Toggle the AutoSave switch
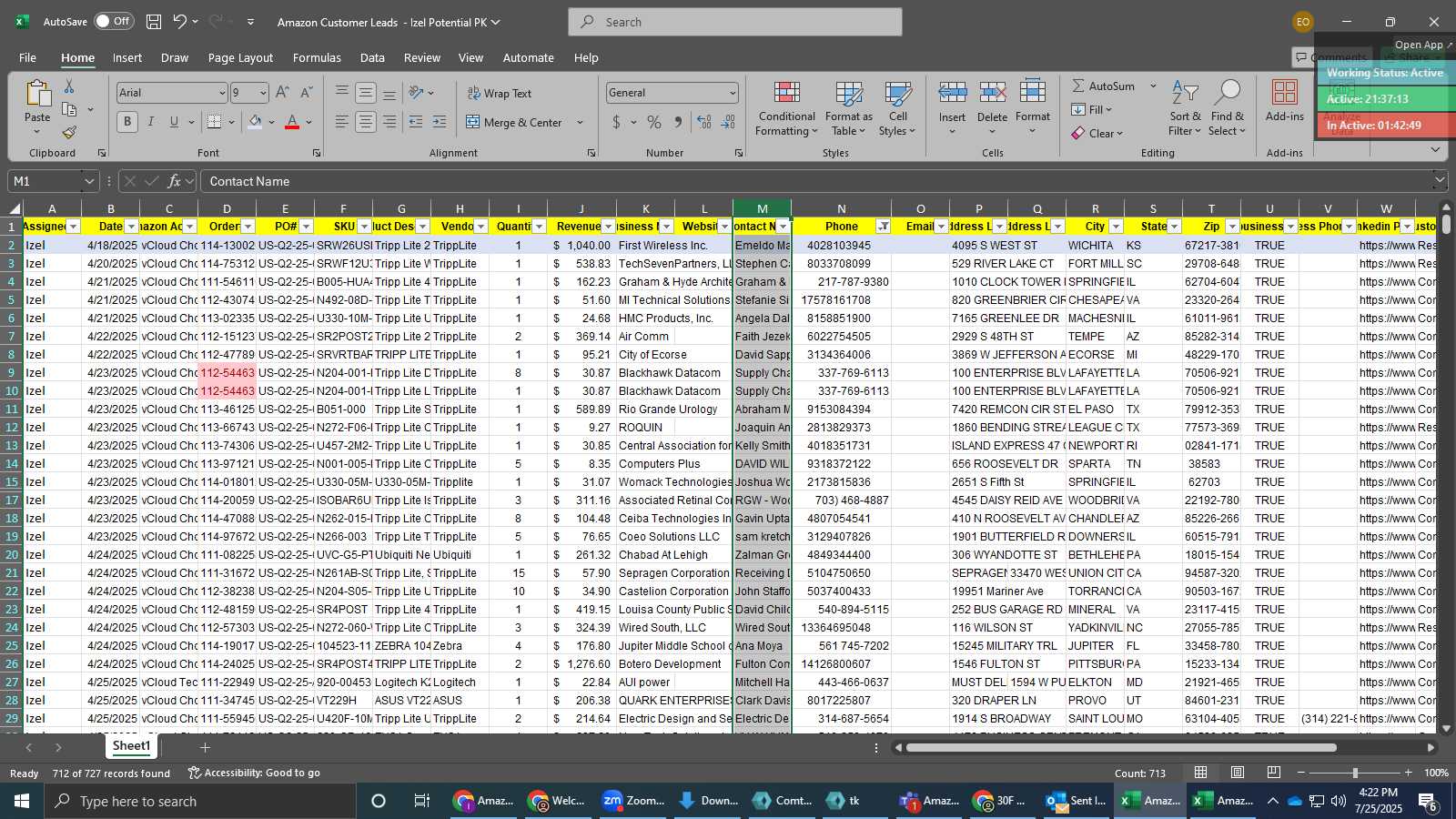The image size is (1456, 819). pyautogui.click(x=114, y=21)
